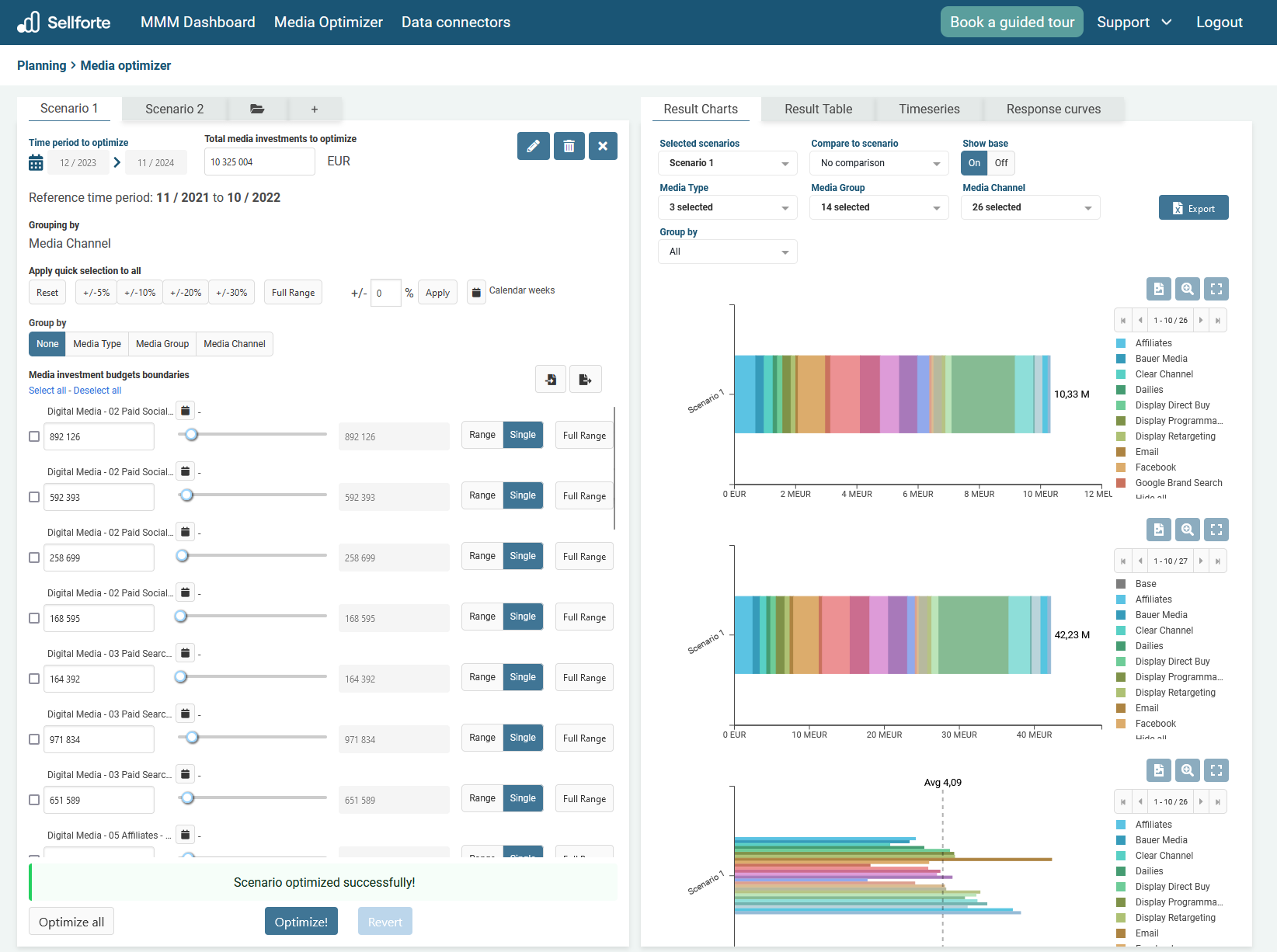Open saved scenarios folder icon tab
Screen dimensions: 1277x952
tap(257, 109)
